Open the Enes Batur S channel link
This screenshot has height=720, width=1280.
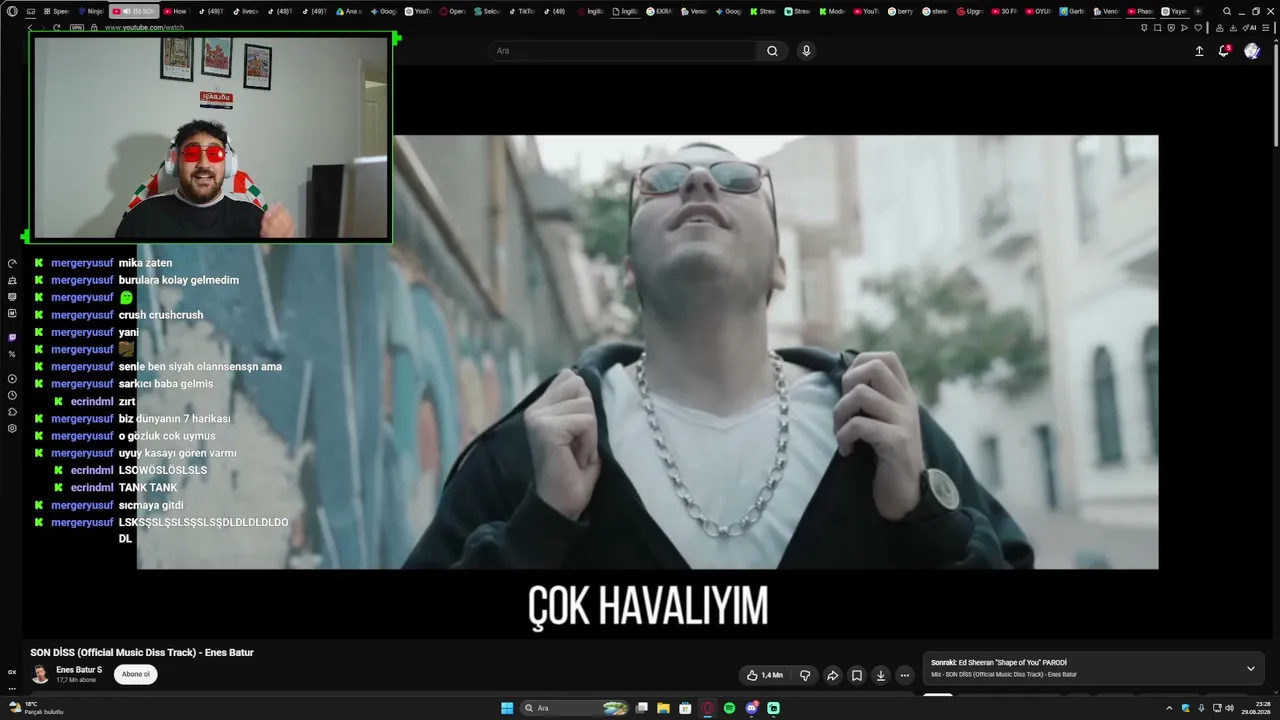(x=79, y=670)
